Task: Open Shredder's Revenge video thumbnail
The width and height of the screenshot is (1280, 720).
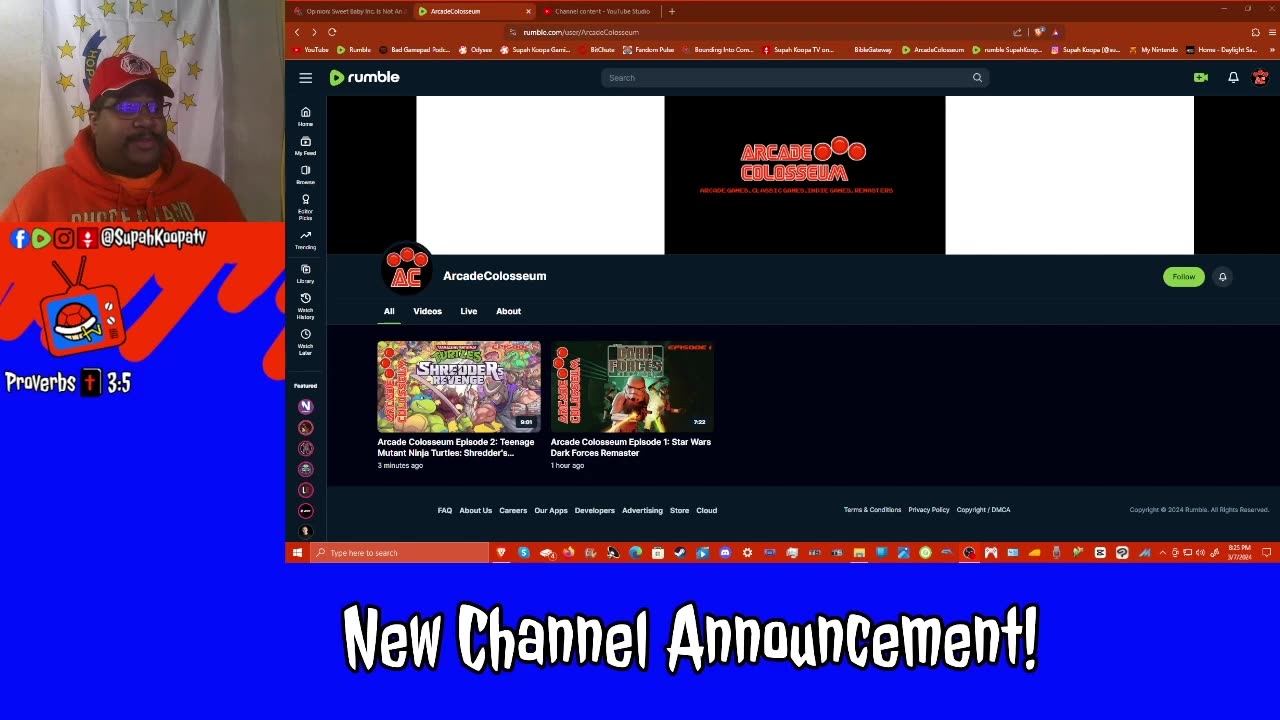Action: pyautogui.click(x=459, y=386)
